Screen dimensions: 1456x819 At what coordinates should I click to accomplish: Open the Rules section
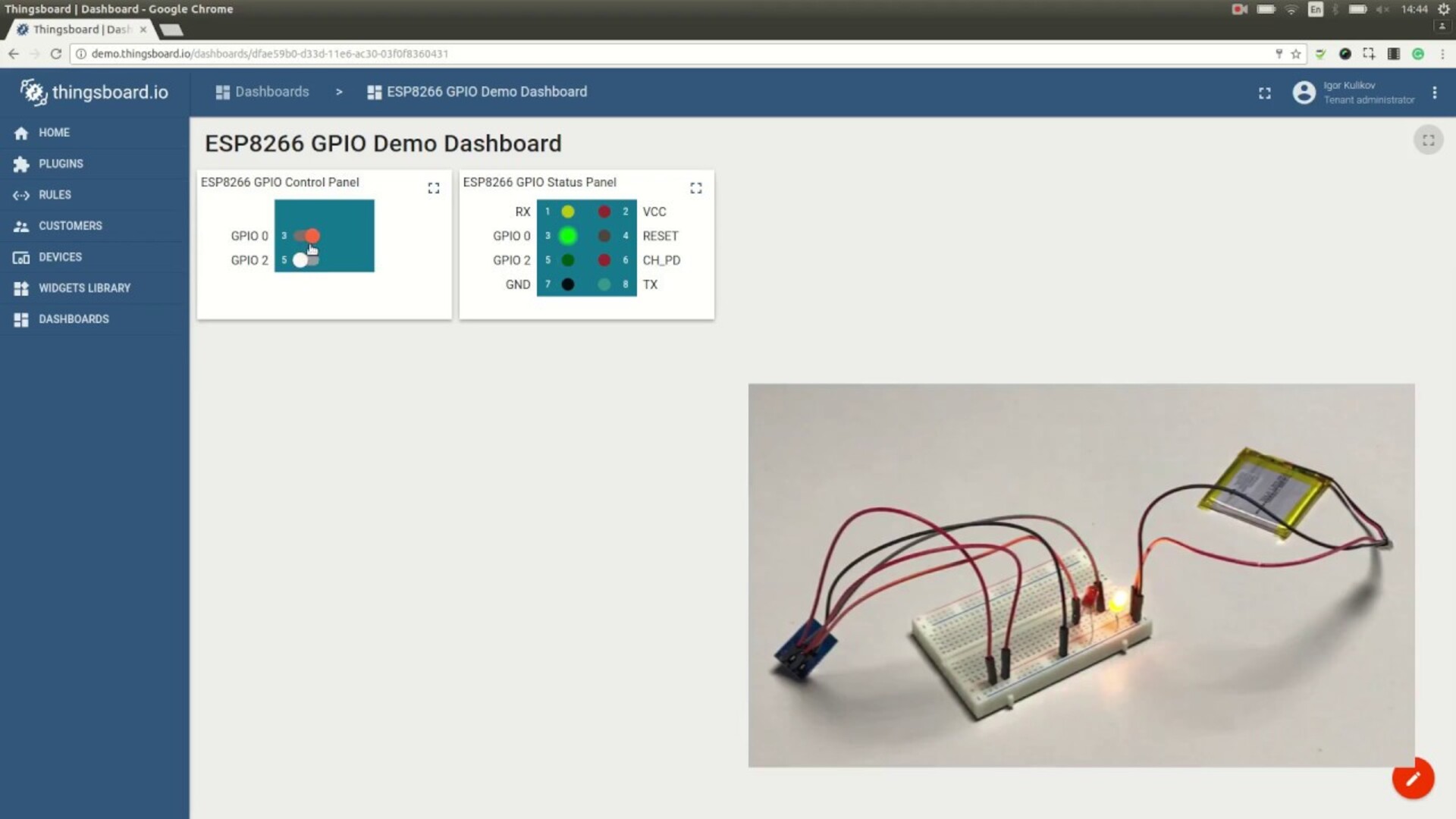point(54,194)
